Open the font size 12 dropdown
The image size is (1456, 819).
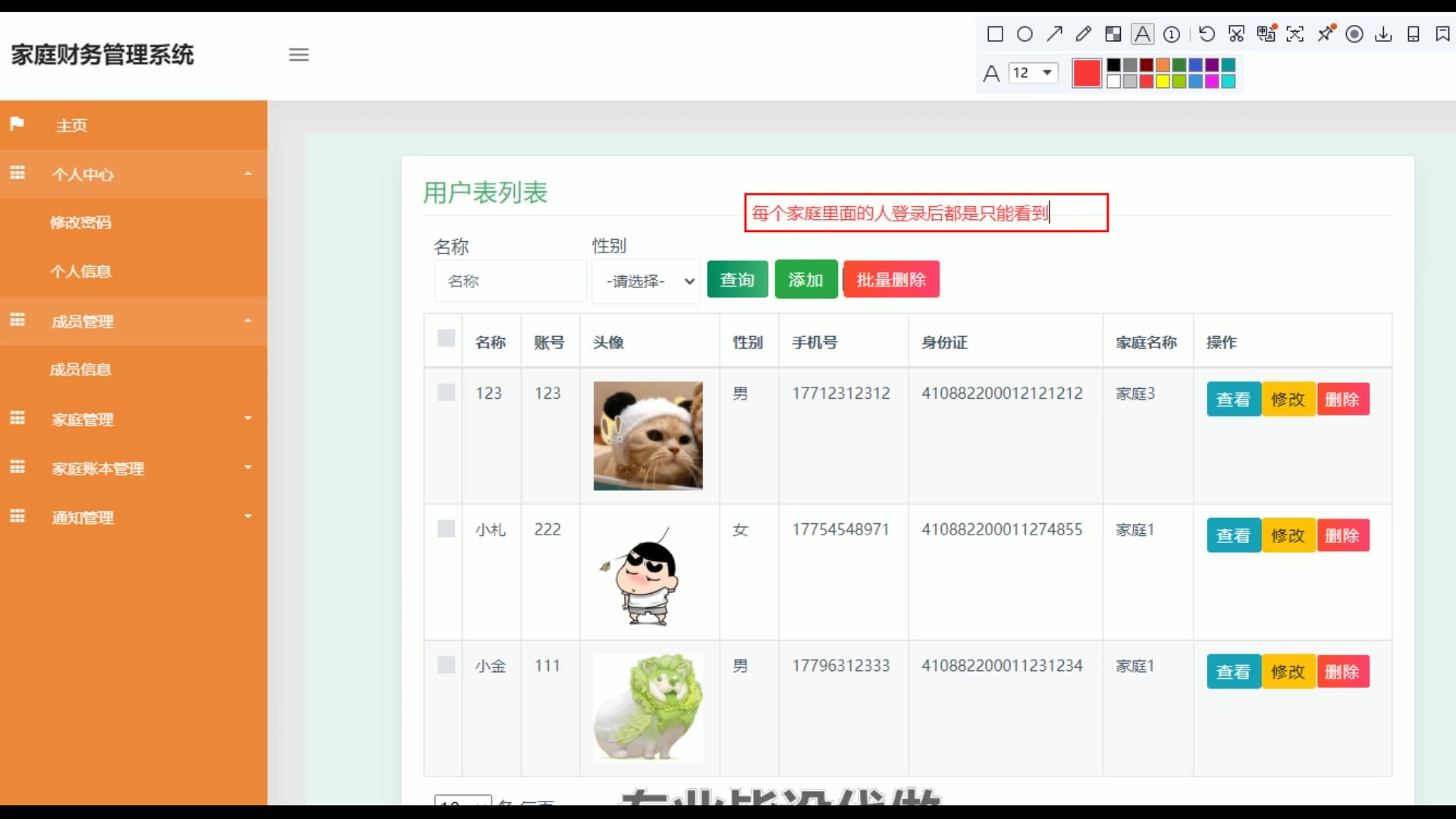coord(1033,73)
